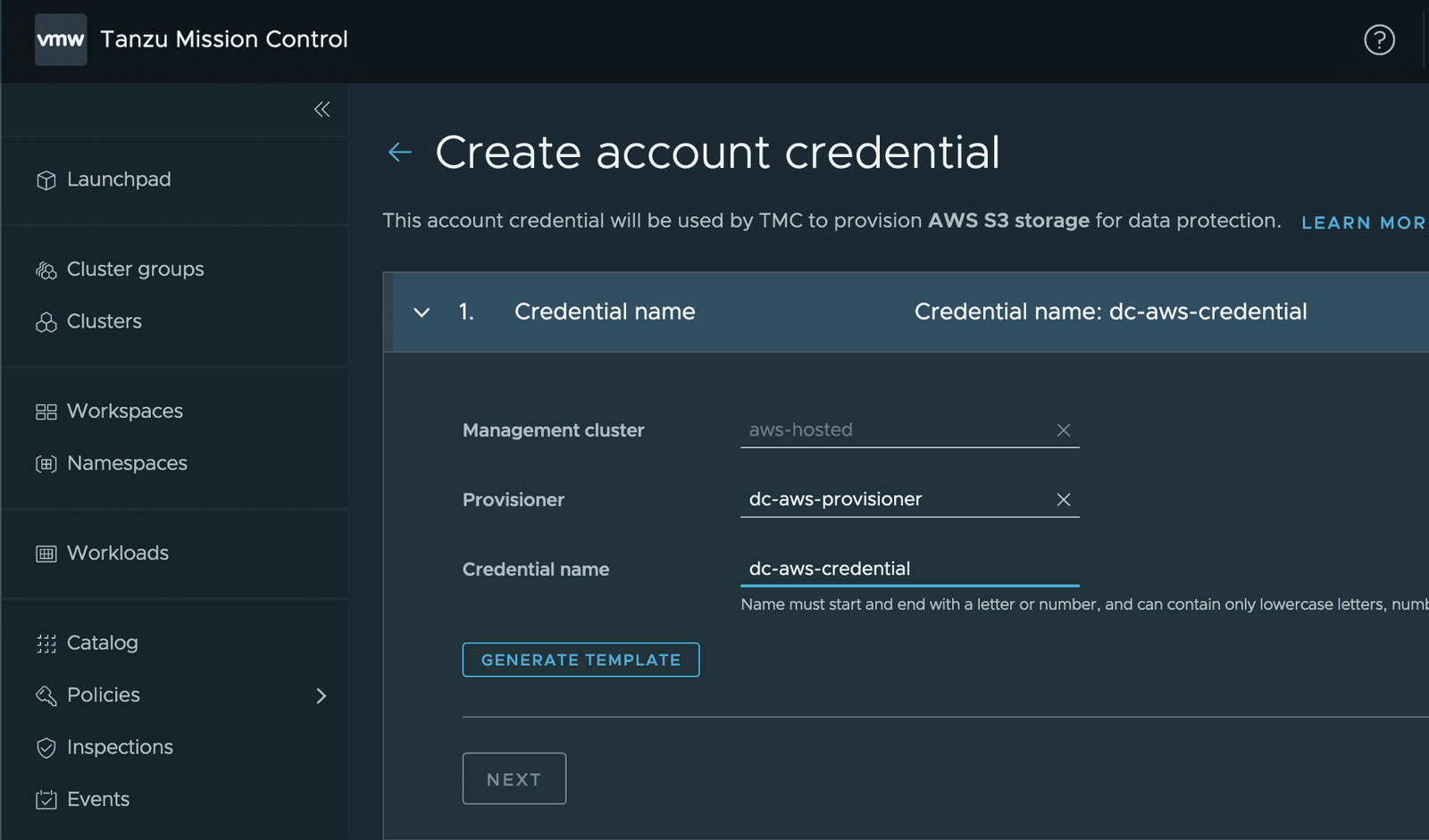The height and width of the screenshot is (840, 1429).
Task: Open the help question mark icon
Action: (x=1379, y=39)
